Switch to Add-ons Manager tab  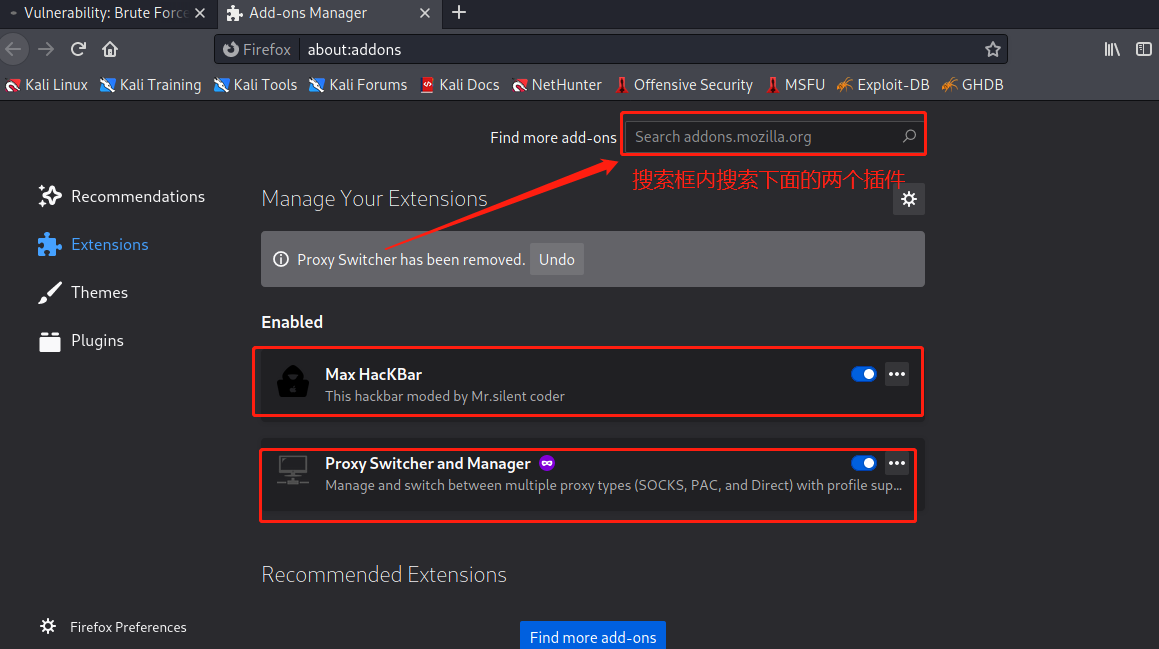pyautogui.click(x=329, y=13)
